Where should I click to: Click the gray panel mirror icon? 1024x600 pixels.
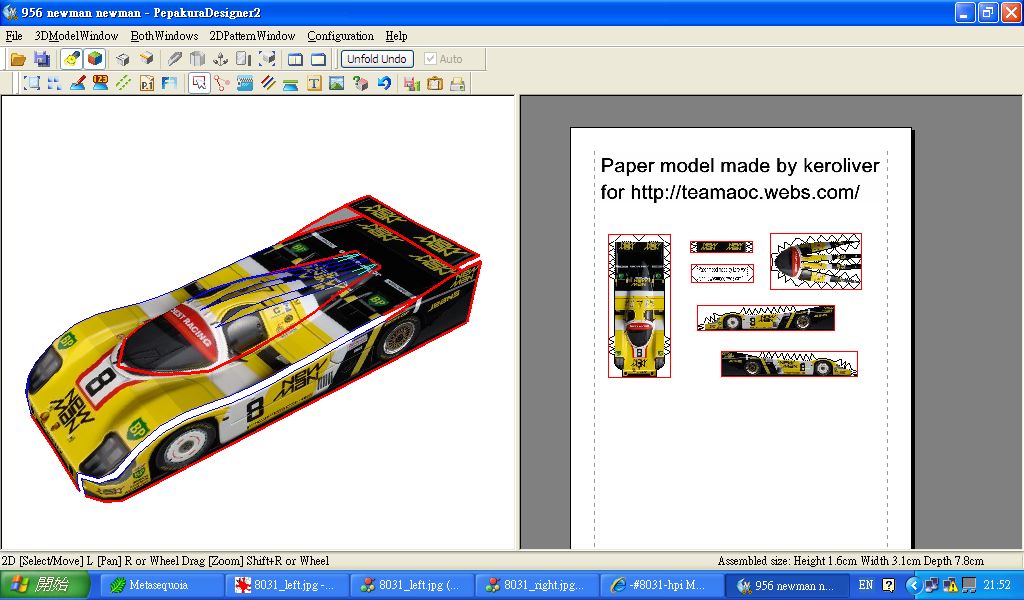tap(244, 59)
